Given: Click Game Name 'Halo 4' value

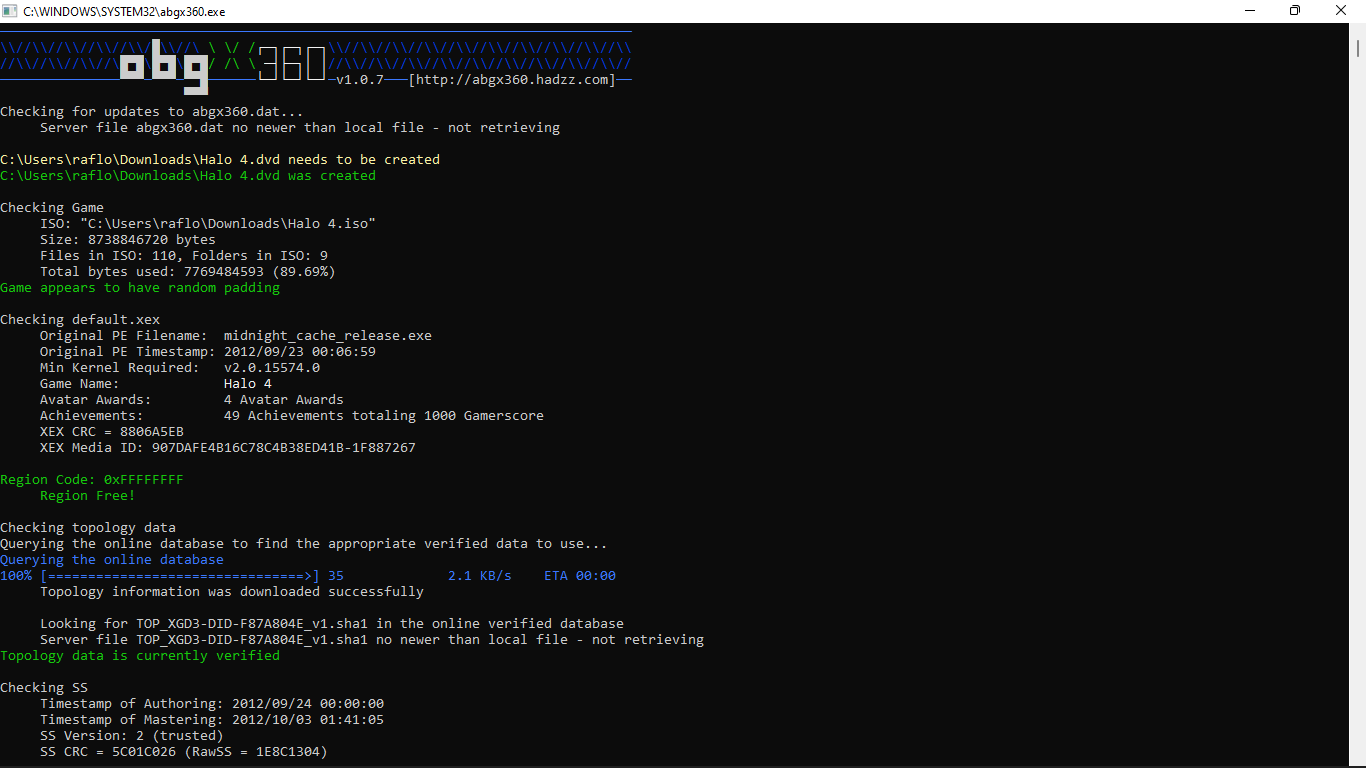Looking at the screenshot, I should tap(248, 384).
